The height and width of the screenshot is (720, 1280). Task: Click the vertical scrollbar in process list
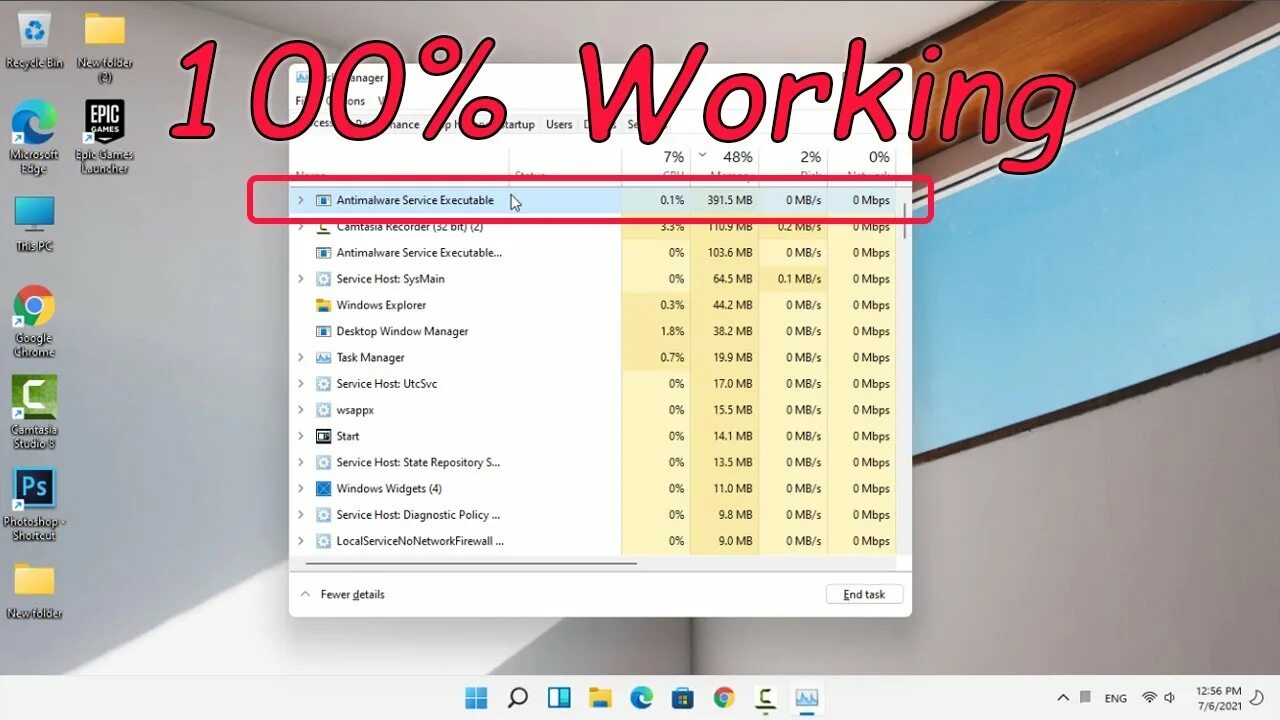click(x=905, y=222)
